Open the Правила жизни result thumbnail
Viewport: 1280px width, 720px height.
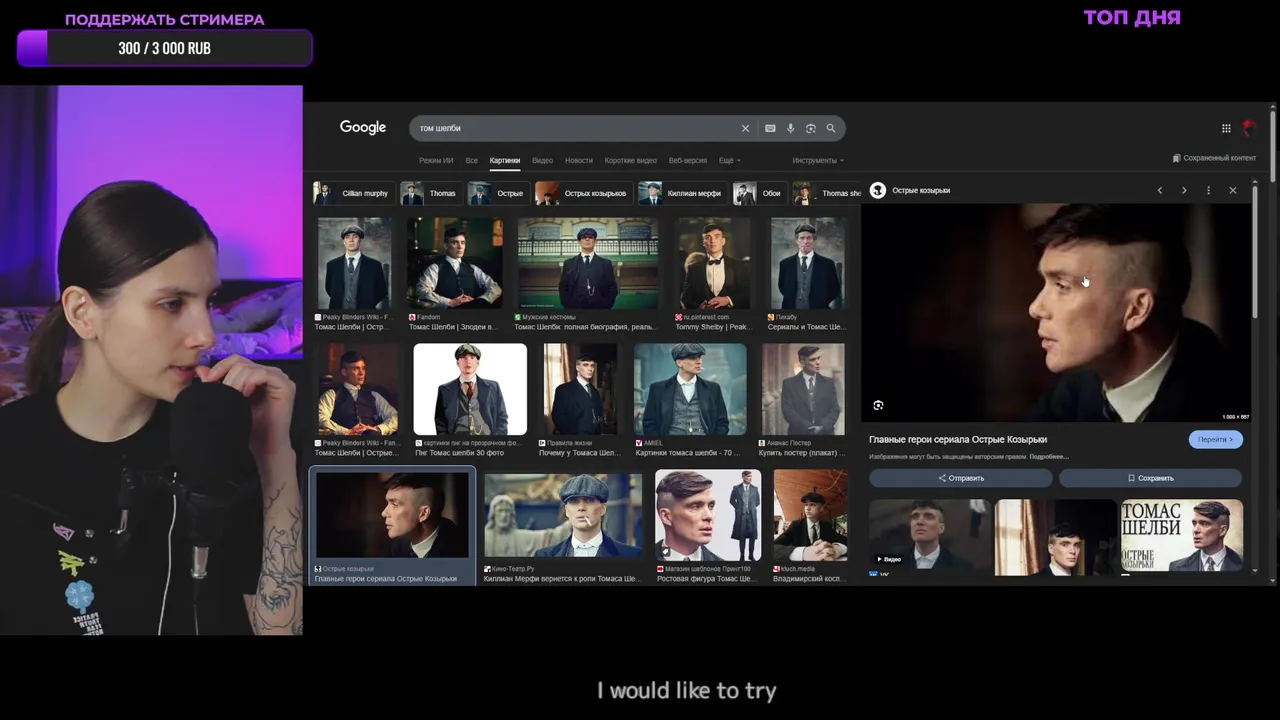(x=580, y=389)
